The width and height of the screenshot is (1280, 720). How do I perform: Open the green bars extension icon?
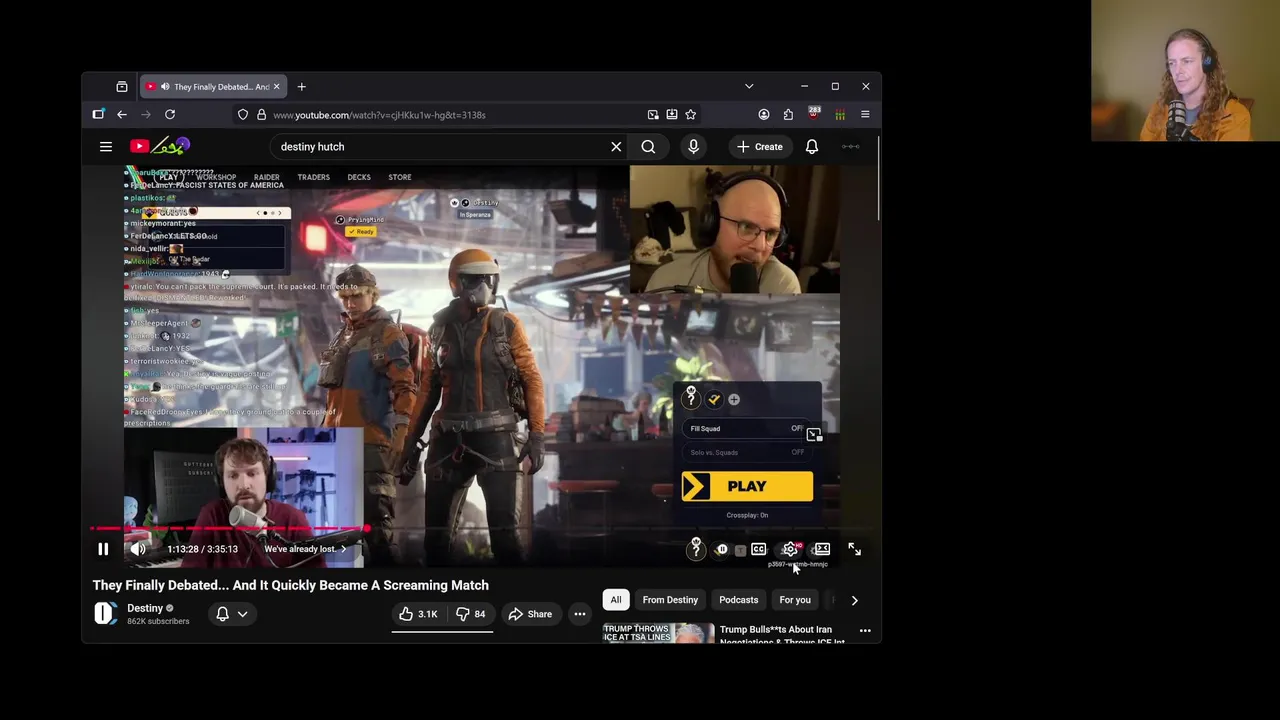point(840,115)
